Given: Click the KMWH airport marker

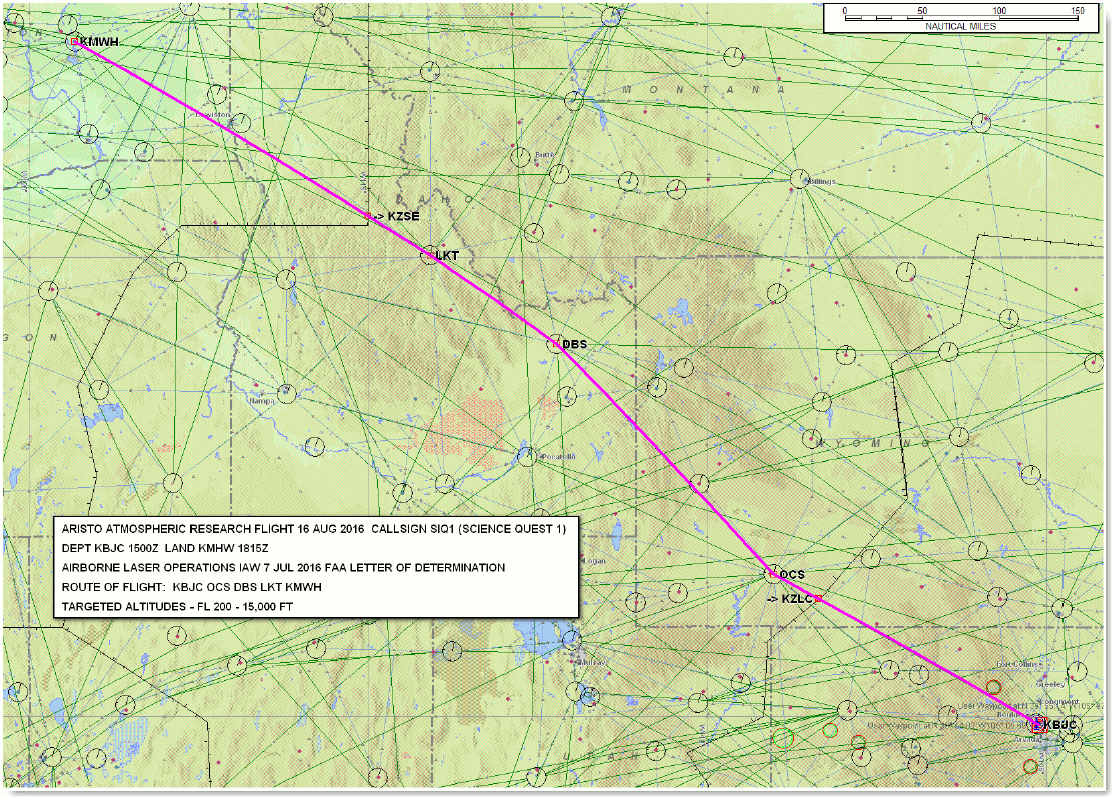Looking at the screenshot, I should 75,42.
